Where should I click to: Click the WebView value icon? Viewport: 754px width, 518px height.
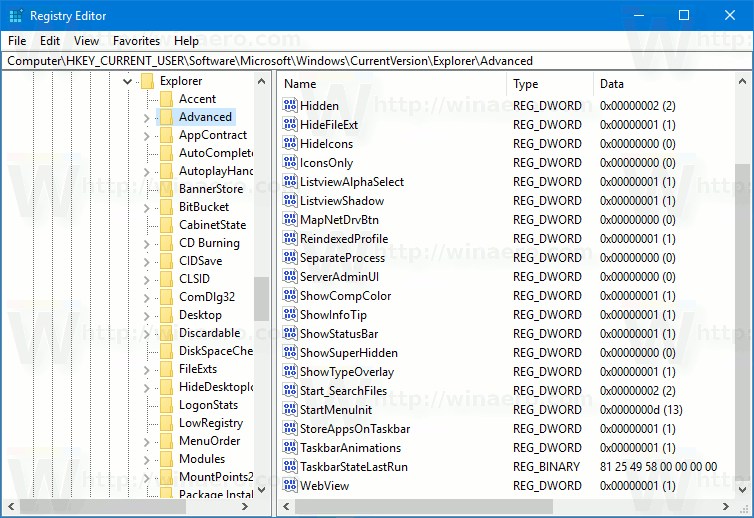290,485
